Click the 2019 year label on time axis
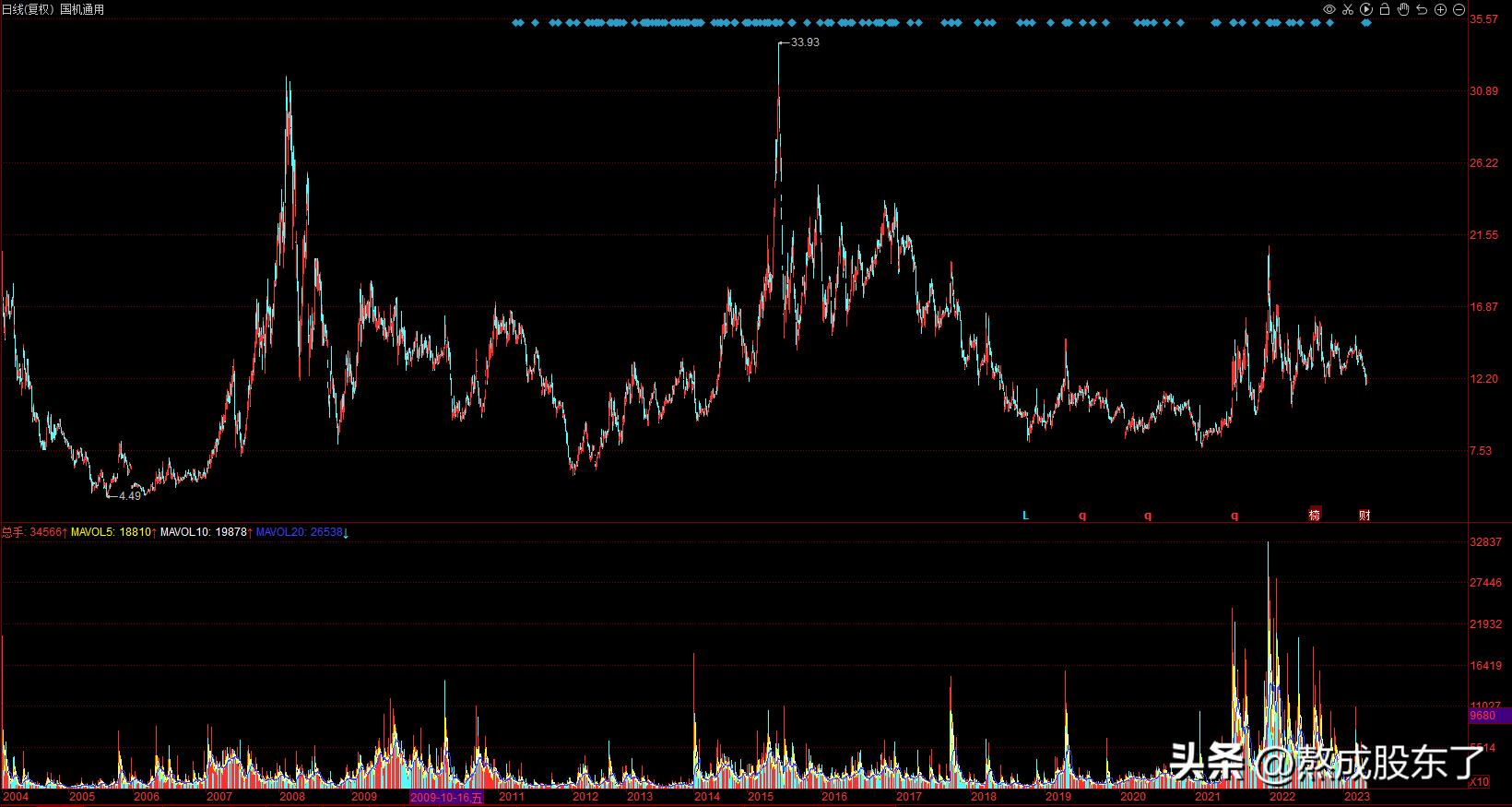This screenshot has height=807, width=1512. pyautogui.click(x=1058, y=797)
